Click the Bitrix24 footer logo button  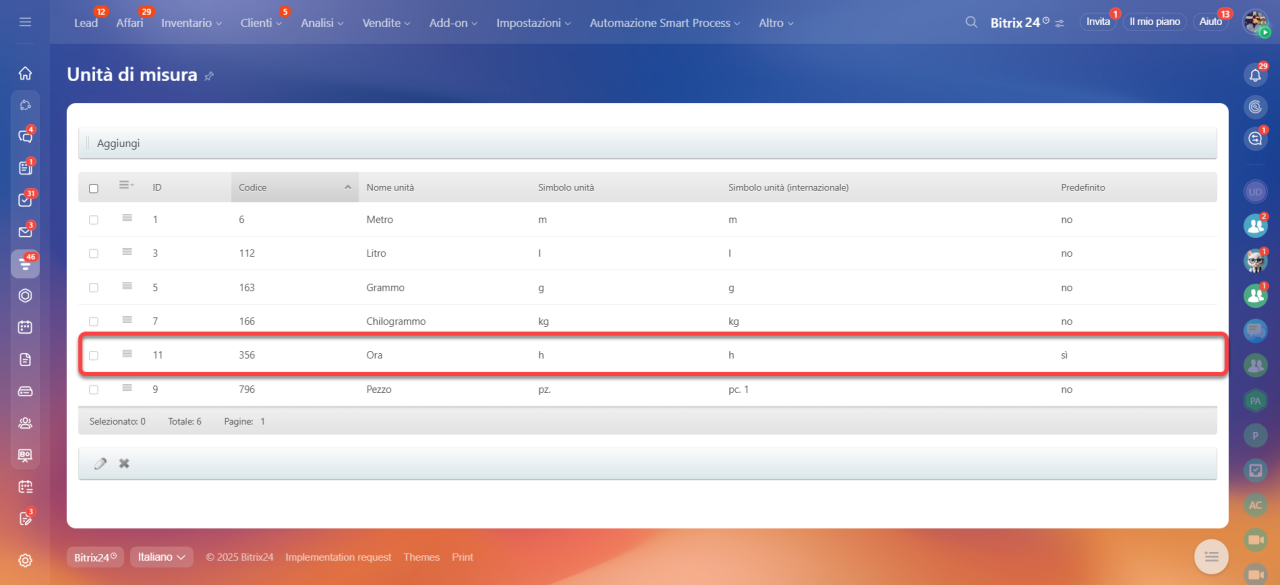click(95, 557)
